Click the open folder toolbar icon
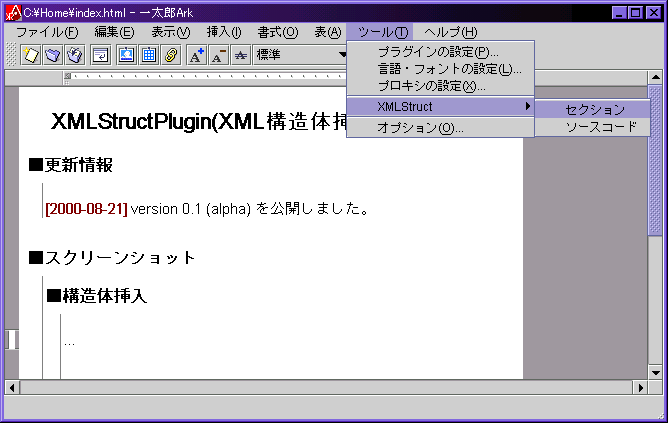This screenshot has width=668, height=423. point(53,55)
